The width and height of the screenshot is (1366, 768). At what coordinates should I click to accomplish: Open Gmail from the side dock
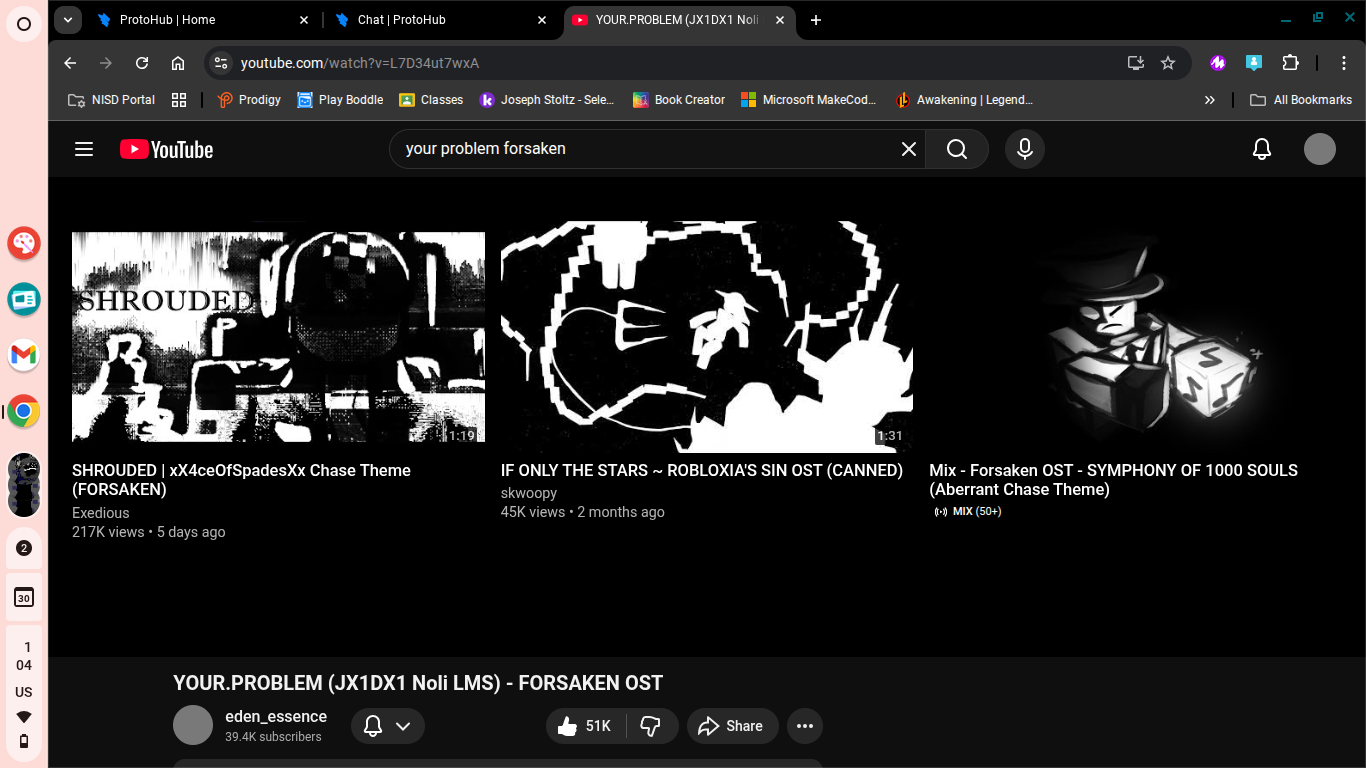(23, 355)
